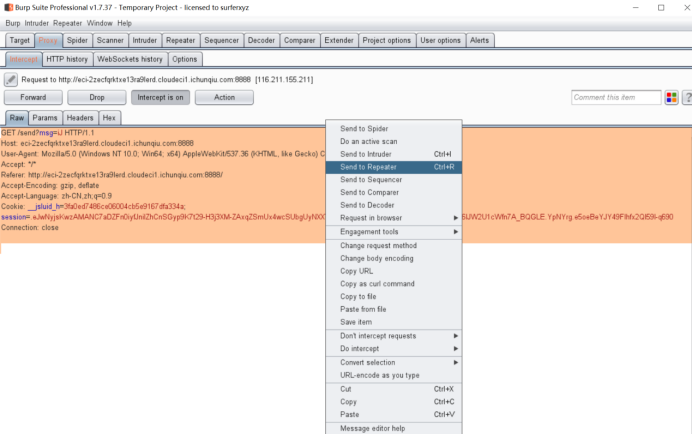693x435 pixels.
Task: Open the Extender tab
Action: [x=339, y=40]
